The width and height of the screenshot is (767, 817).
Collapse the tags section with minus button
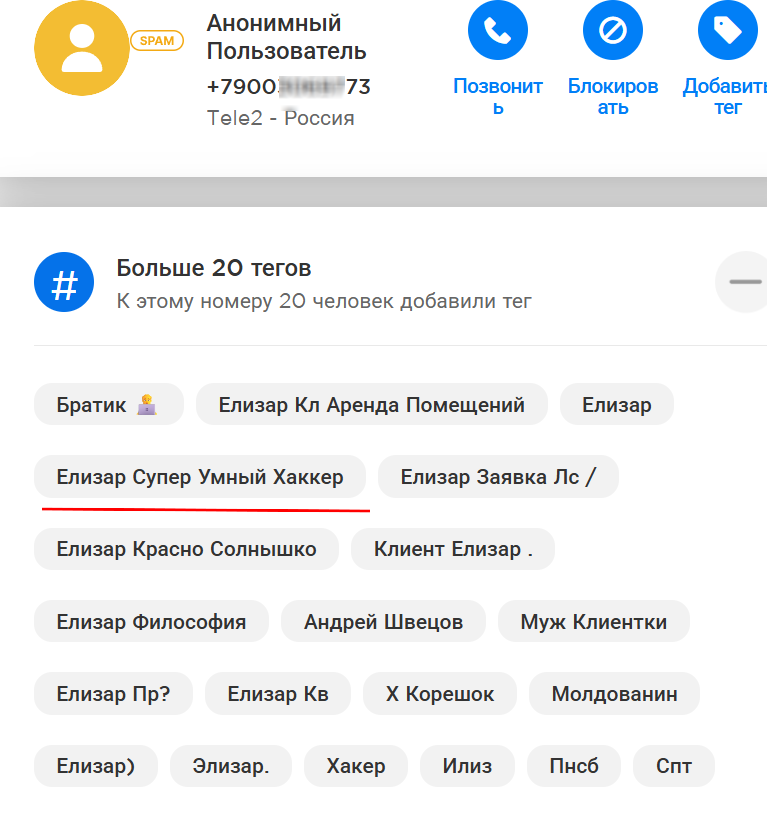[744, 282]
